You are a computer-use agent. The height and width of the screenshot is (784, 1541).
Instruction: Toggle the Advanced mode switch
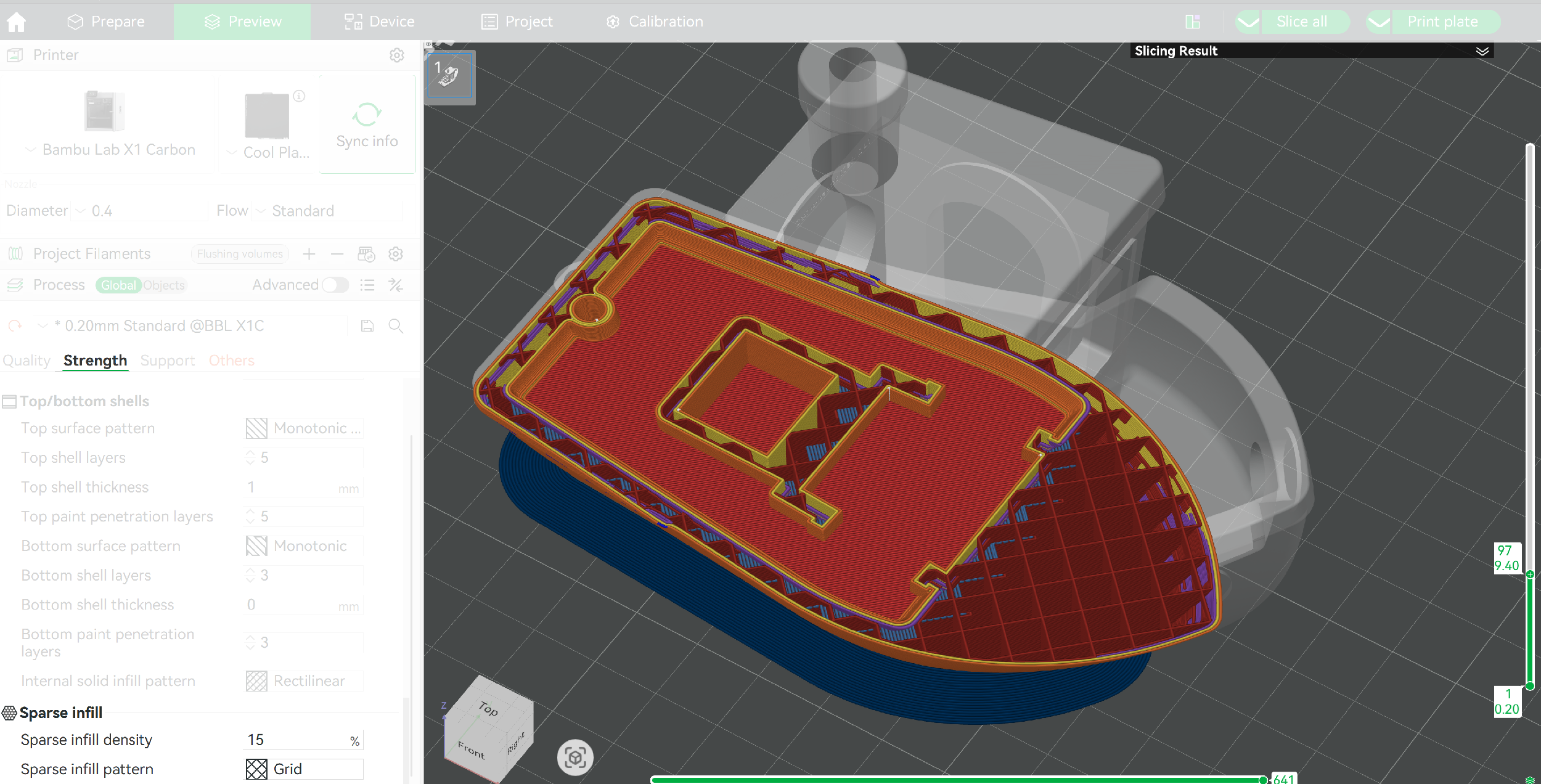tap(335, 285)
